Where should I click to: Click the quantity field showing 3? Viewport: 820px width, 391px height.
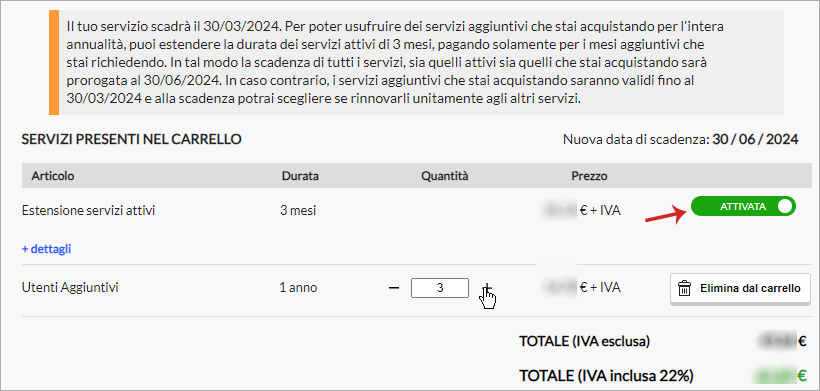point(440,288)
